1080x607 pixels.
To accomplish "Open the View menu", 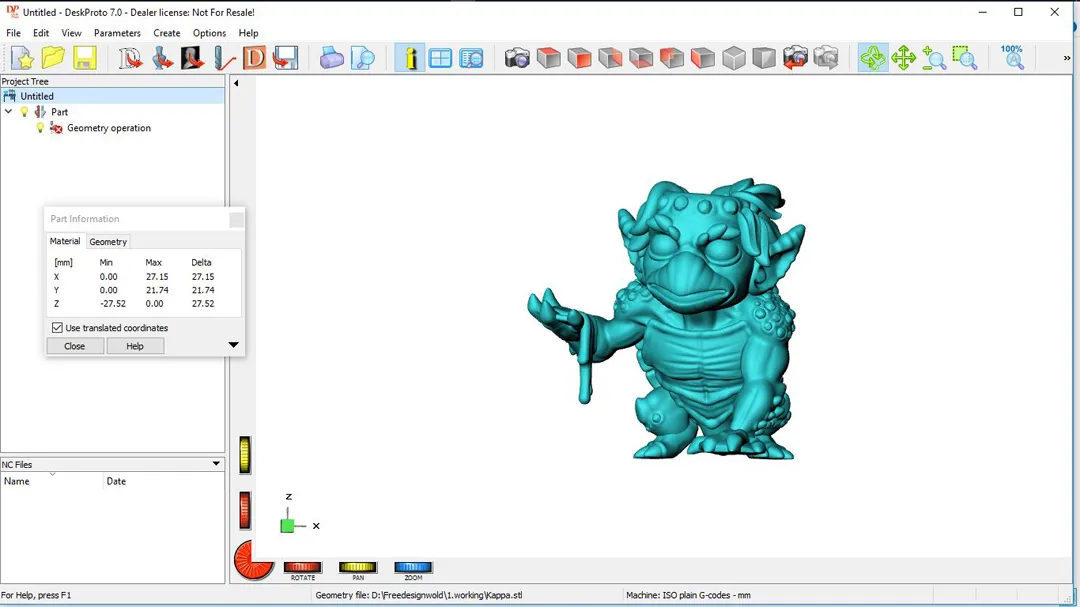I will (71, 33).
